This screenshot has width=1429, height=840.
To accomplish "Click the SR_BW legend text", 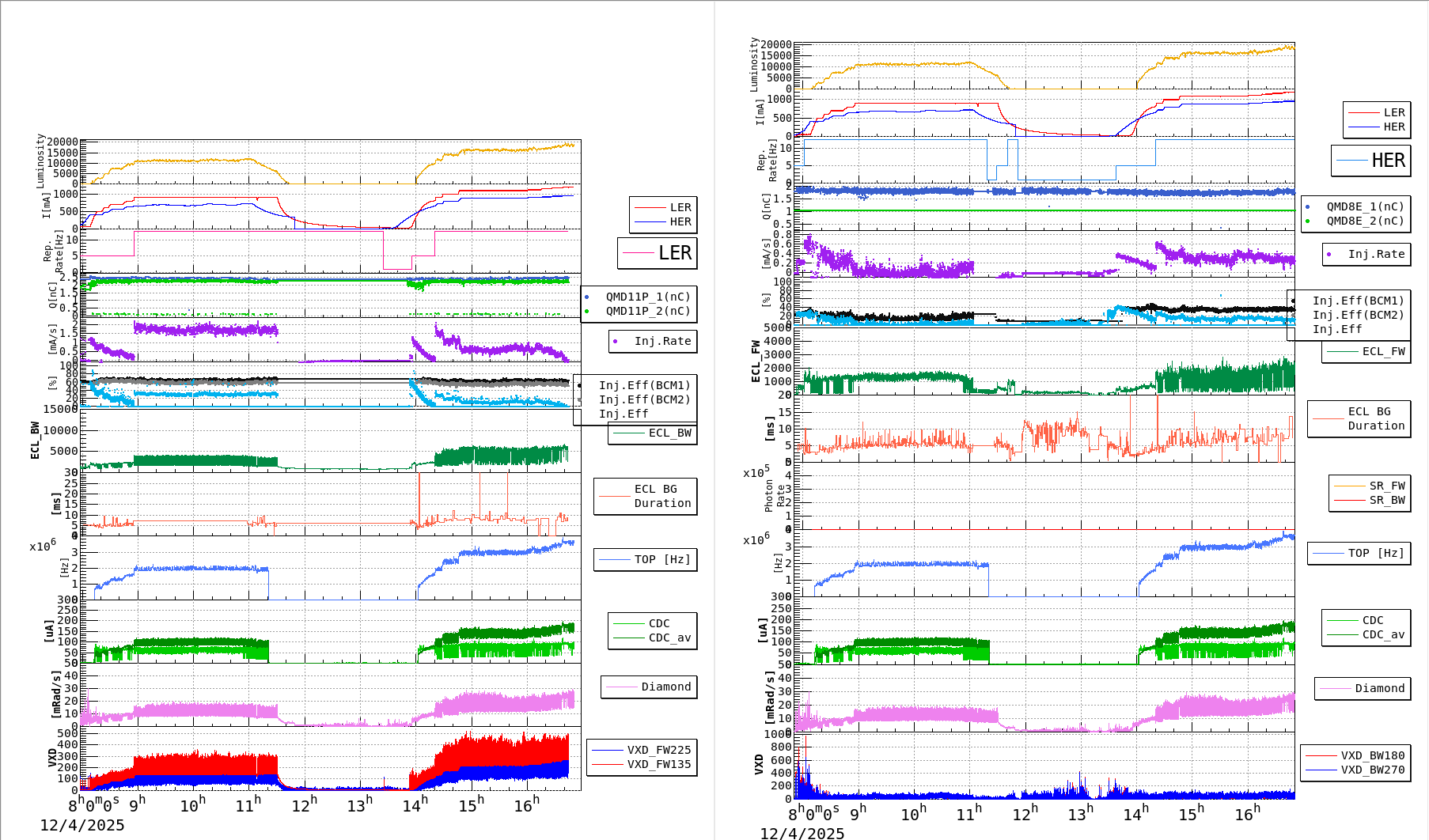I will (1385, 498).
